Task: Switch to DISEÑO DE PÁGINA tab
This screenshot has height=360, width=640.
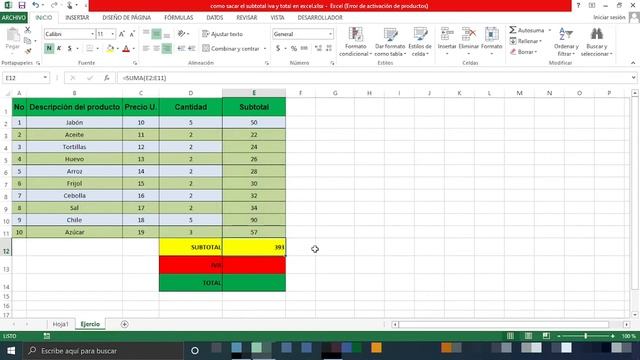Action: pos(127,18)
